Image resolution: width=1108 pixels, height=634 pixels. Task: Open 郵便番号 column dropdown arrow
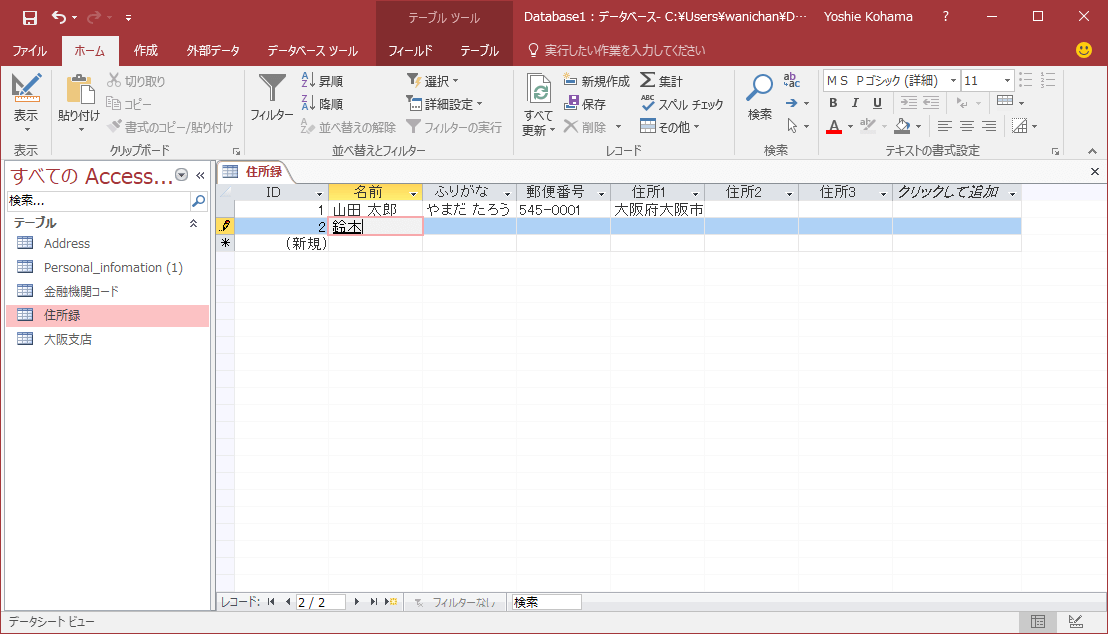[x=602, y=194]
